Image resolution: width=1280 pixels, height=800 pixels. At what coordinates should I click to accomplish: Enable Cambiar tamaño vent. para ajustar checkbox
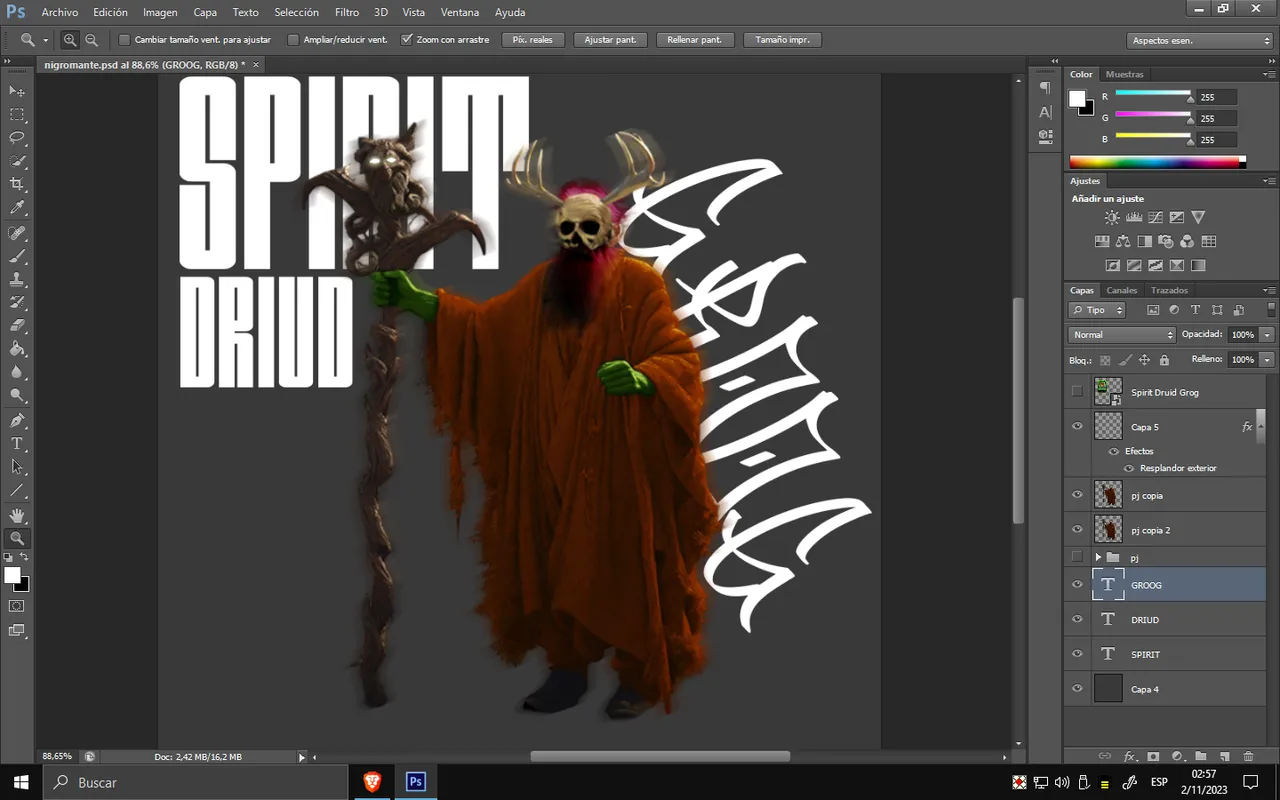click(125, 40)
